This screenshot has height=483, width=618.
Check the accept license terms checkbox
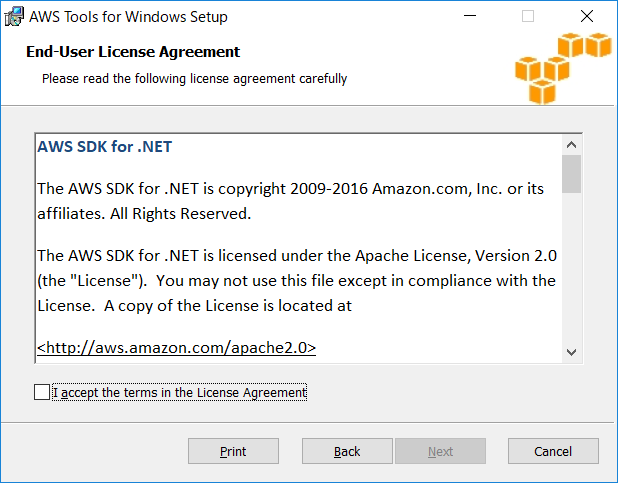(x=42, y=392)
